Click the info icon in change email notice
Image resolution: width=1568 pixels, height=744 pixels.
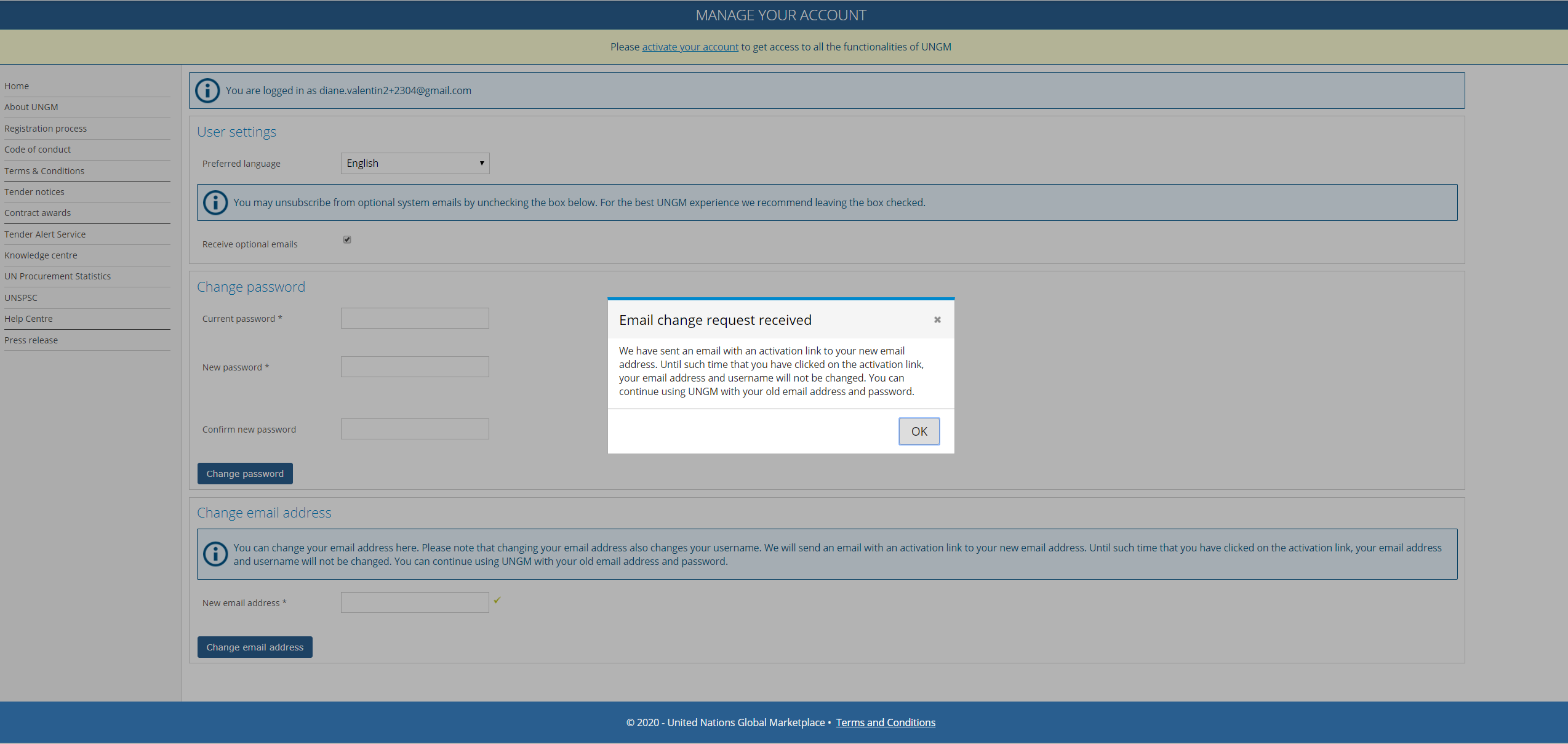point(215,554)
